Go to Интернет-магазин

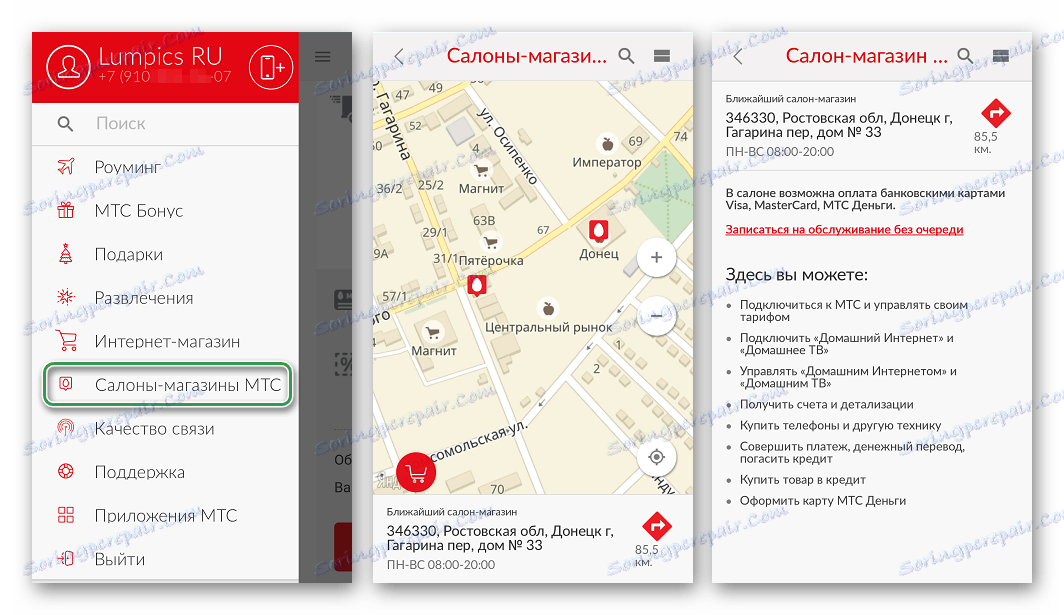(x=165, y=341)
